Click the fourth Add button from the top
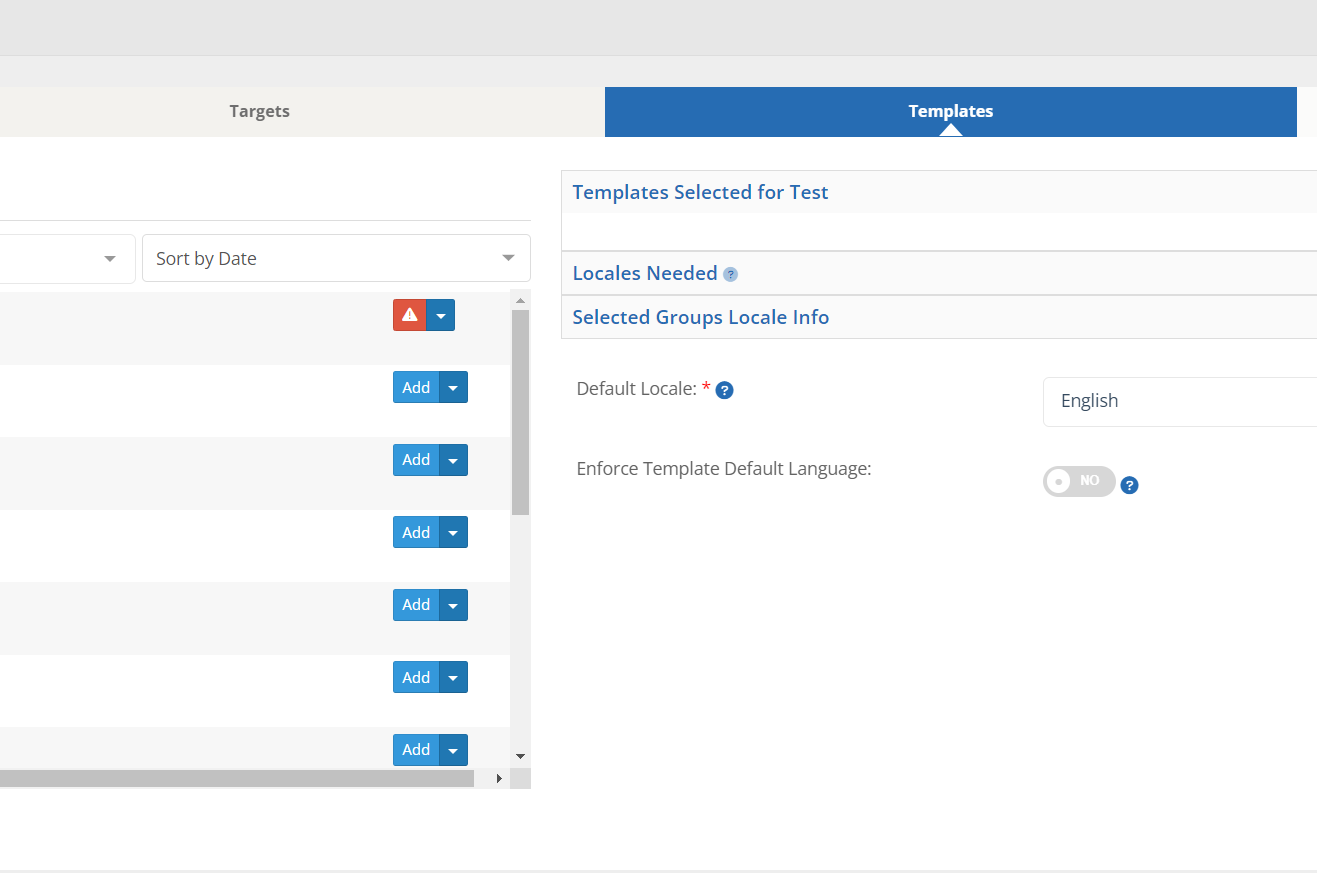Viewport: 1317px width, 873px height. 416,605
